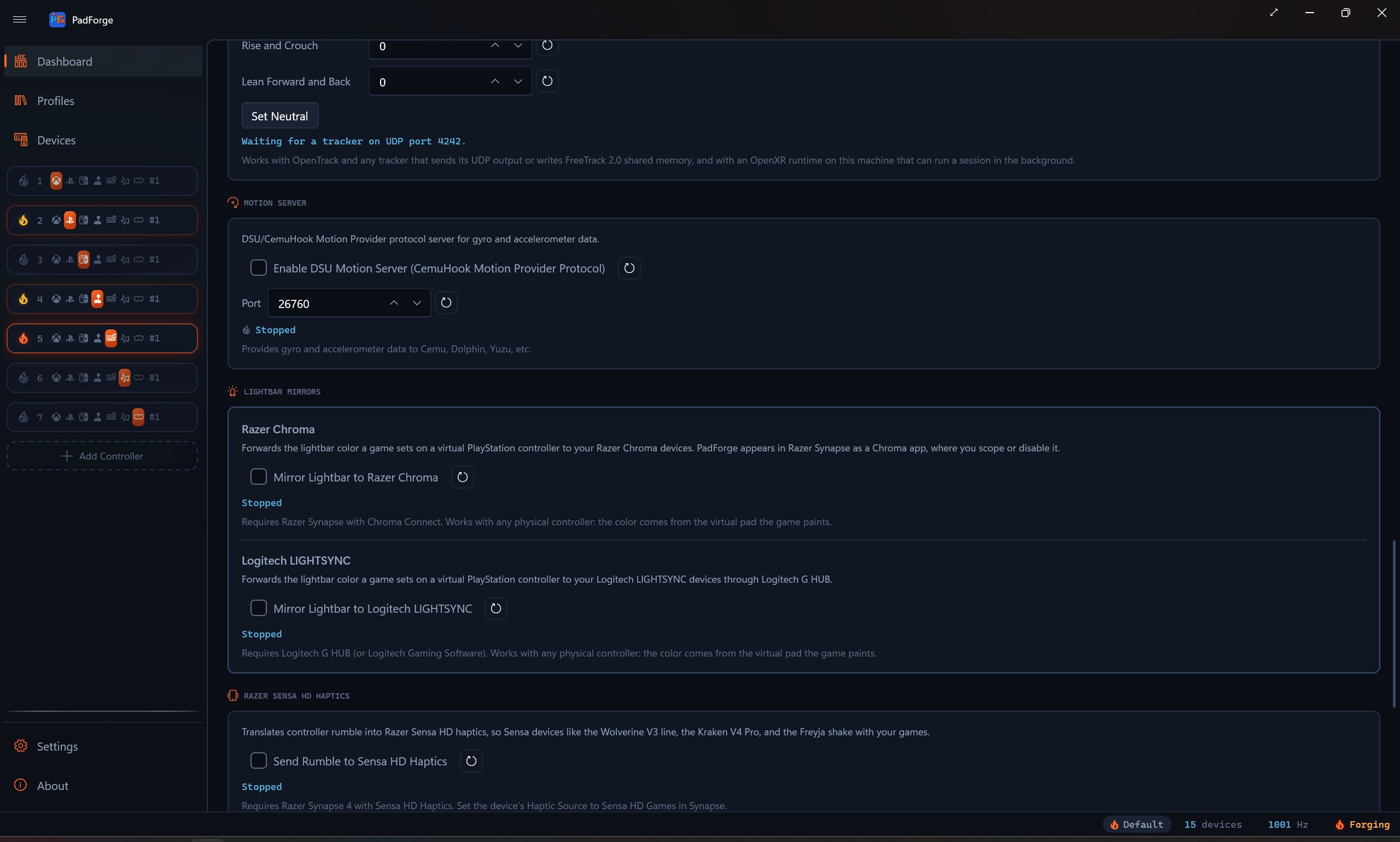Decrement the Port 26760 value
1400x842 pixels.
click(417, 303)
